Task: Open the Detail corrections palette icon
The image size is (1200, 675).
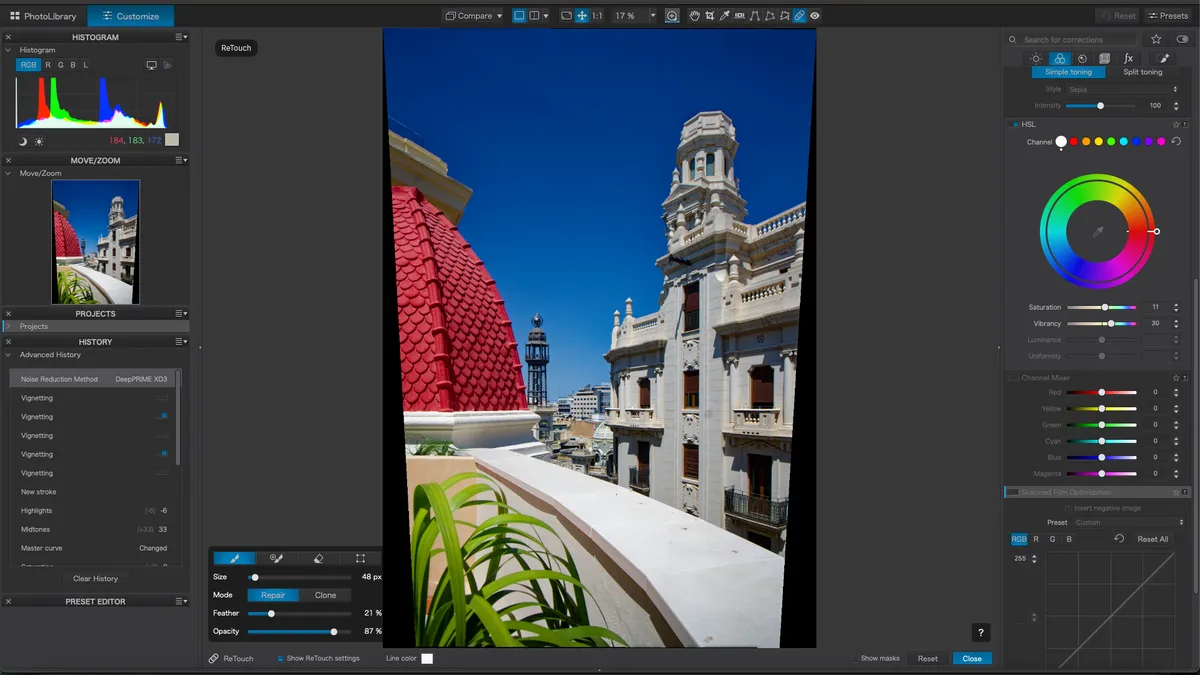Action: (1082, 59)
